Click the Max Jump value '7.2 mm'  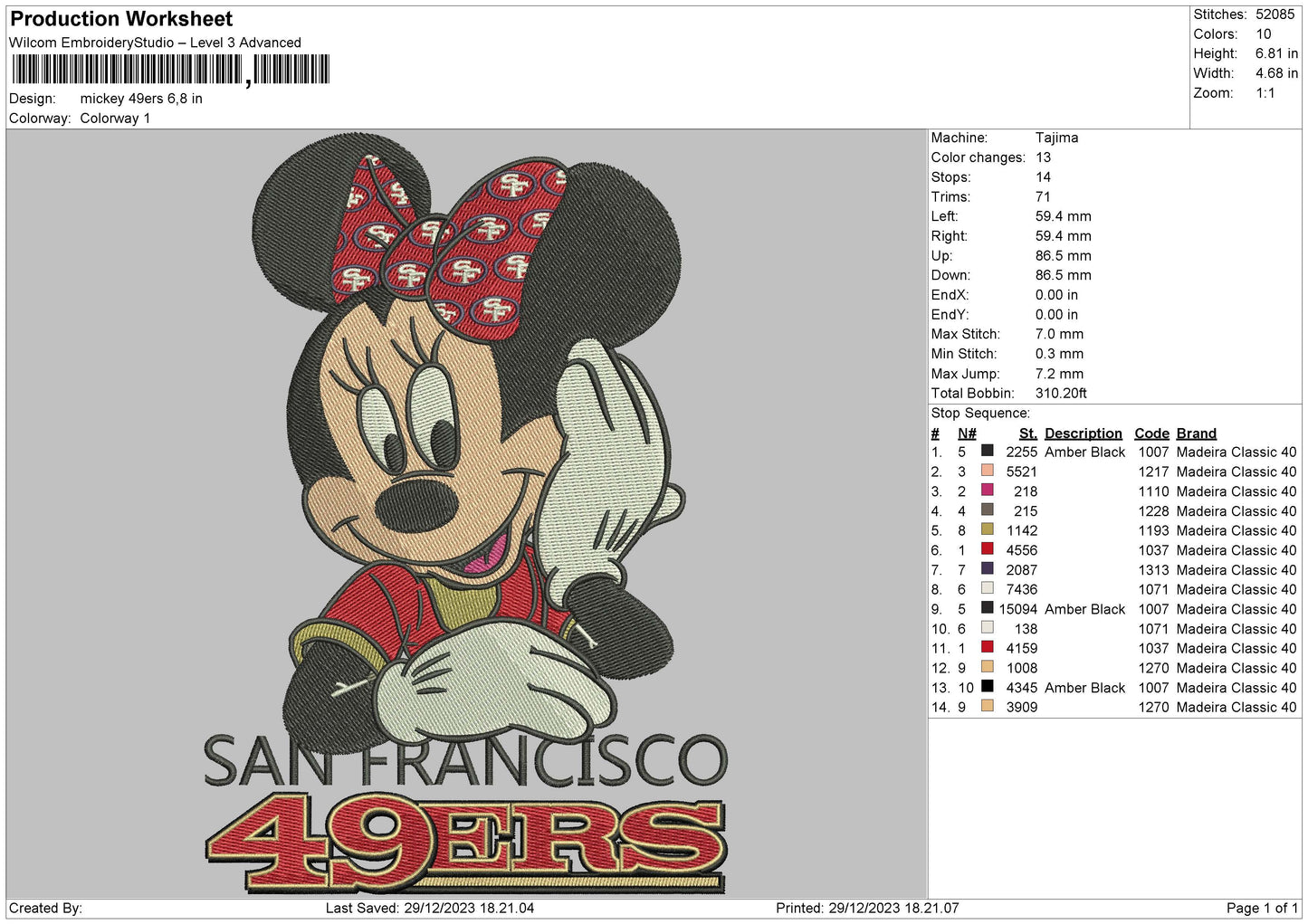click(1060, 374)
